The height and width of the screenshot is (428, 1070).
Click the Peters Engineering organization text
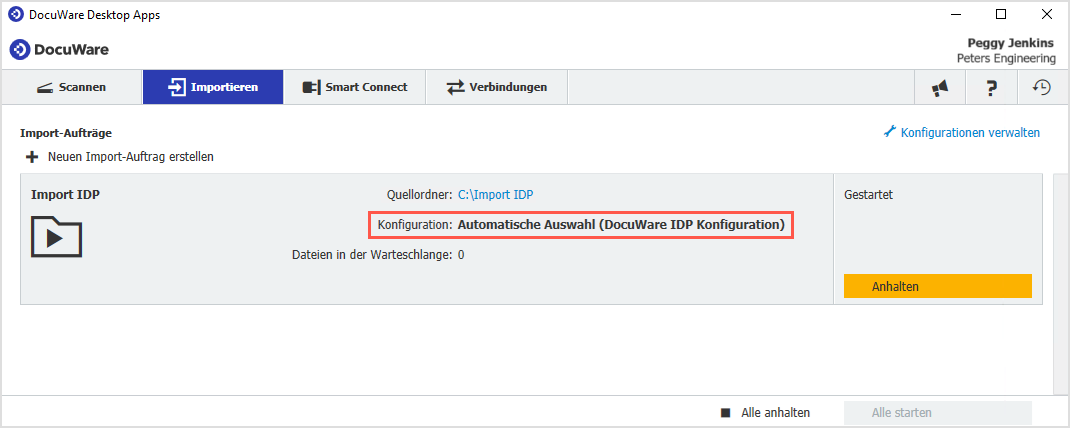[1006, 59]
